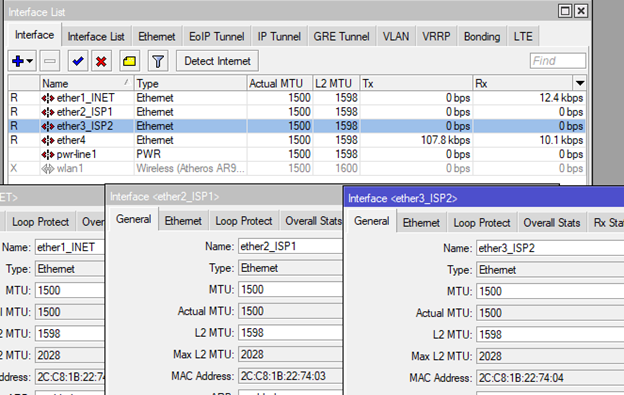
Task: Click the ether1_INET interface icon
Action: click(48, 98)
